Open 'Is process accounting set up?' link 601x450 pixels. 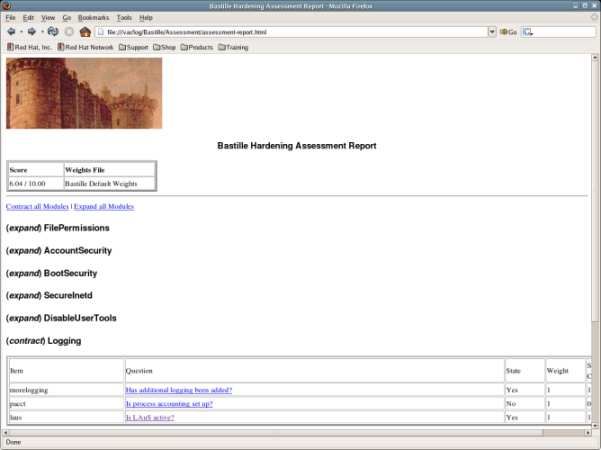click(169, 404)
